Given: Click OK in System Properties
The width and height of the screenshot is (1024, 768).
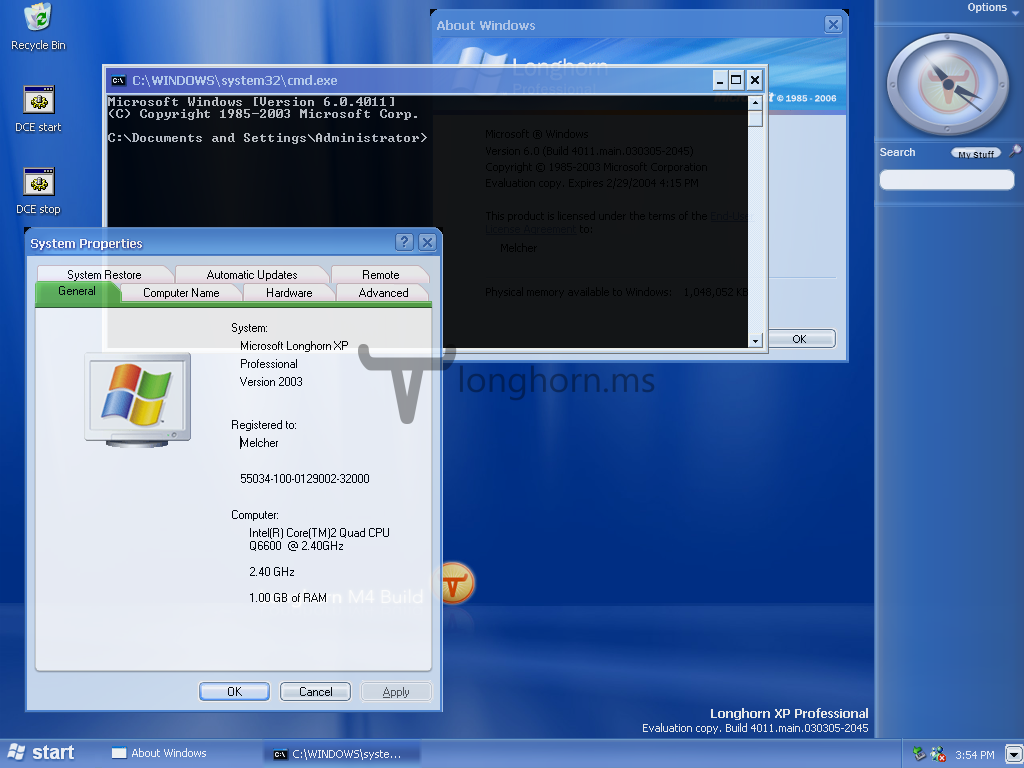Looking at the screenshot, I should click(234, 692).
